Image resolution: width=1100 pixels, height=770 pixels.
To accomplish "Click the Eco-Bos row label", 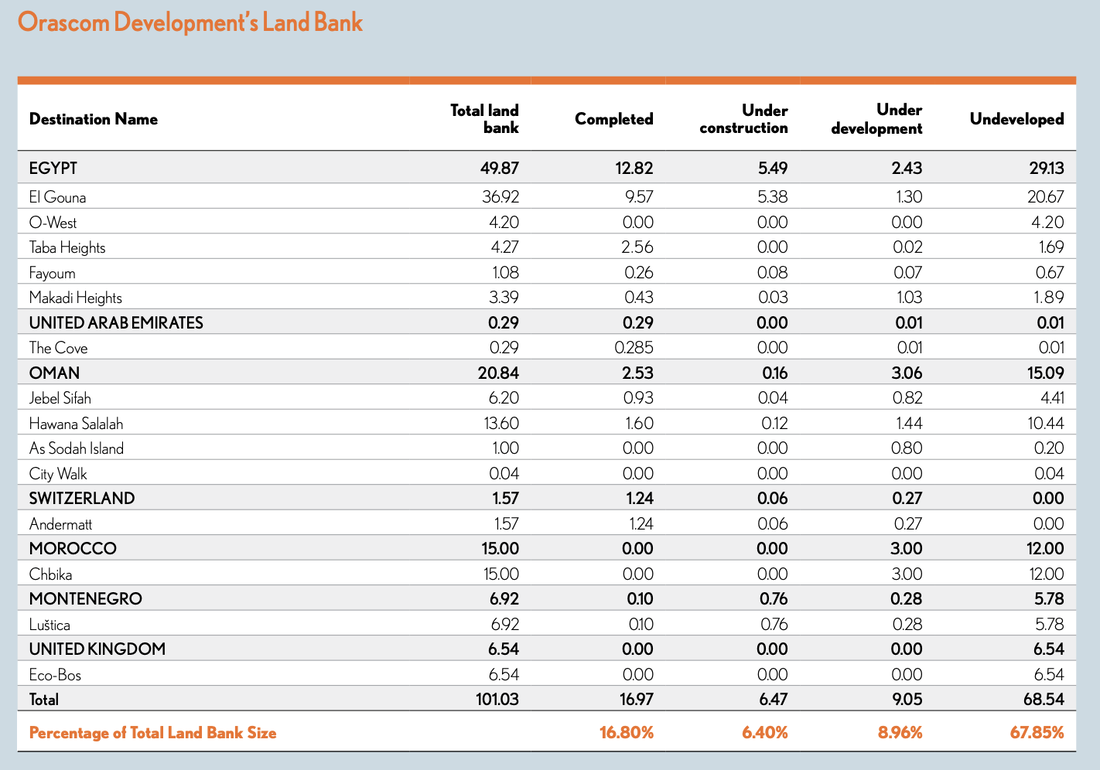I will coord(55,675).
